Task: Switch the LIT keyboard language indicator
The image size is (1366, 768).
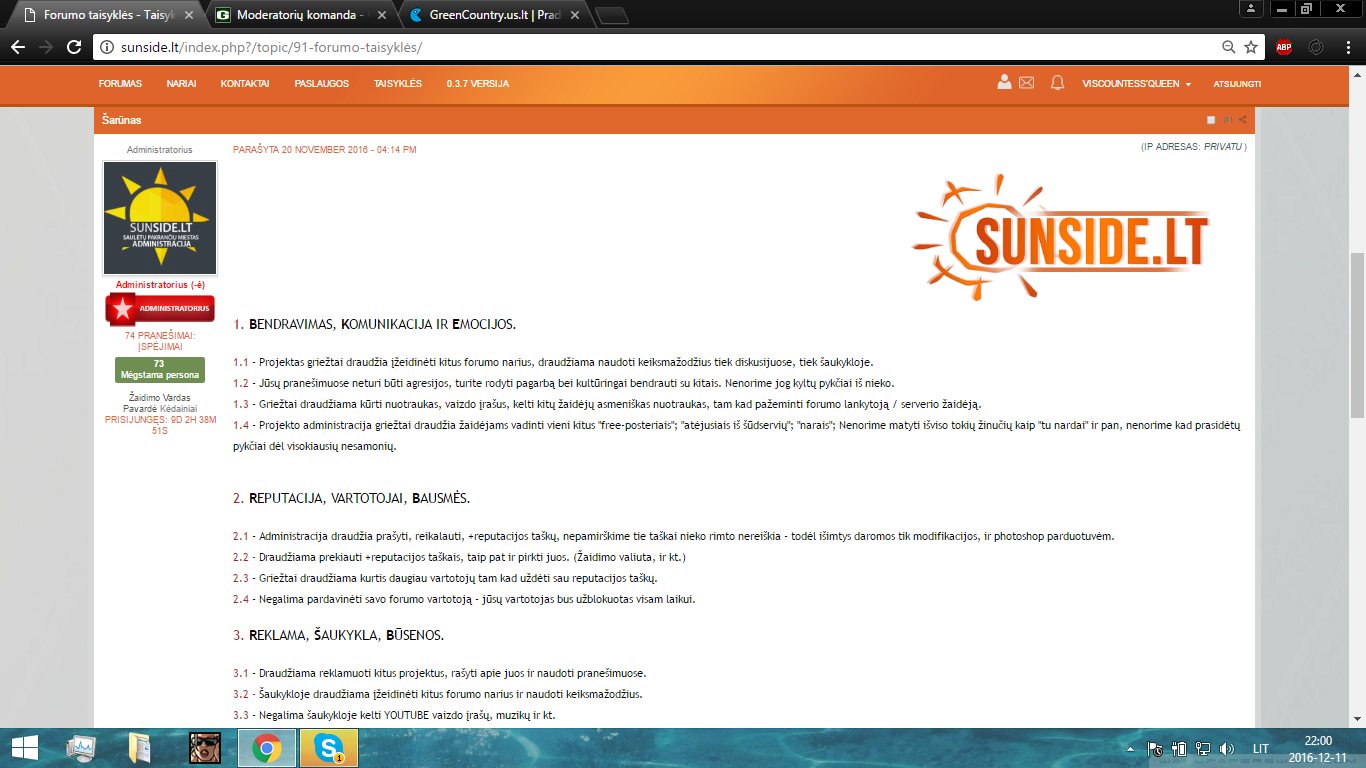Action: point(1261,748)
